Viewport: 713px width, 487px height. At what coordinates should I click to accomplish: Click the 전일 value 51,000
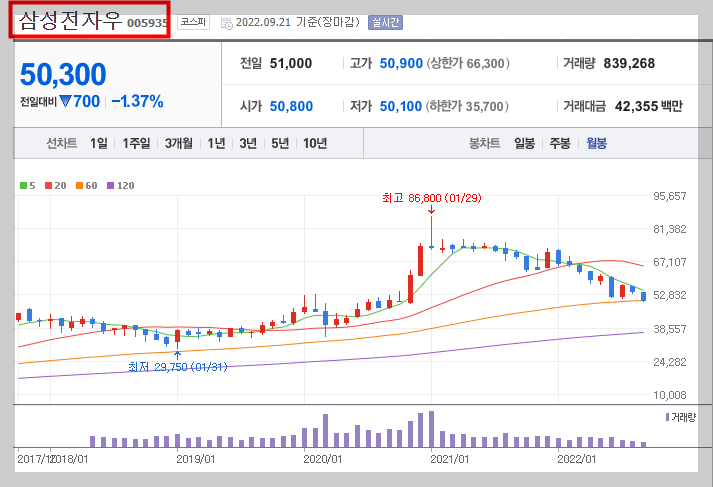click(291, 63)
